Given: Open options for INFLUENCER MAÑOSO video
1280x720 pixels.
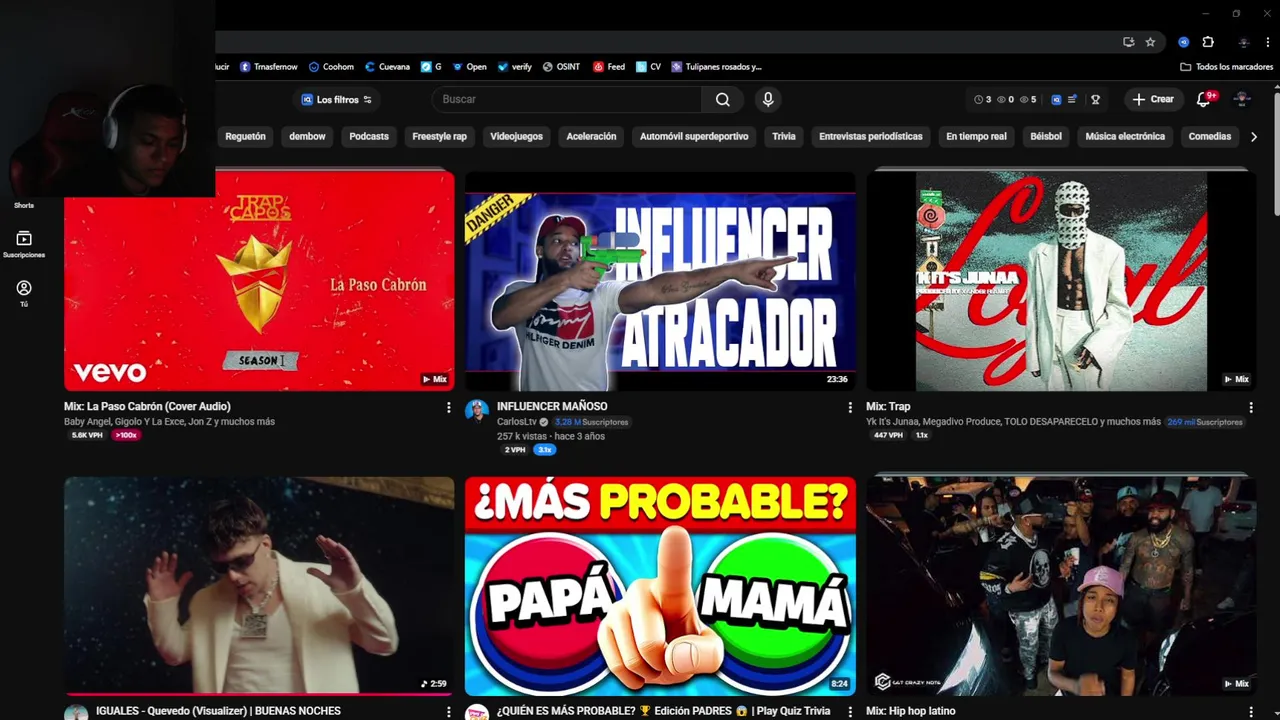Looking at the screenshot, I should (x=850, y=407).
